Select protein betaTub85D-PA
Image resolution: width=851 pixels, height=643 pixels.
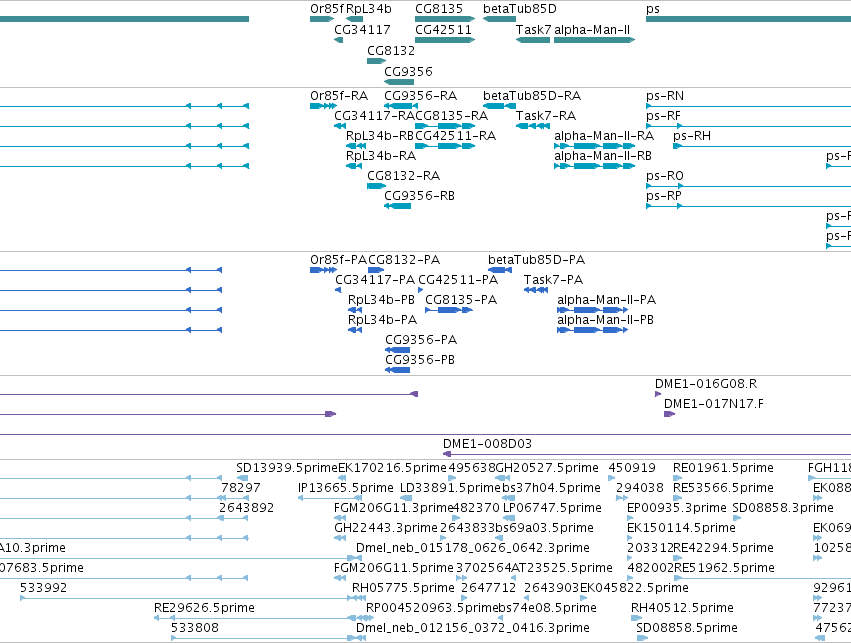click(x=536, y=260)
